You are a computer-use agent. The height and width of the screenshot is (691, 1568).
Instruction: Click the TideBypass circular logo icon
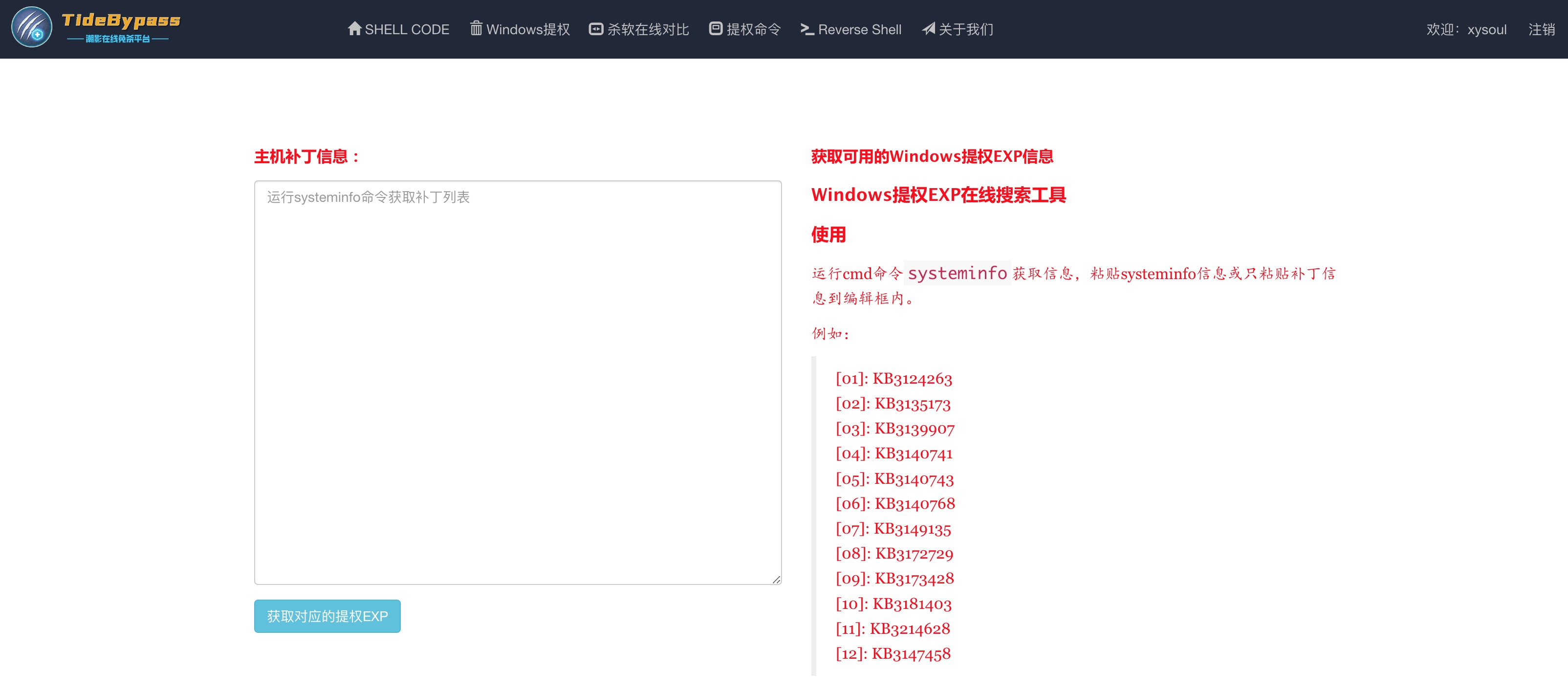click(32, 27)
